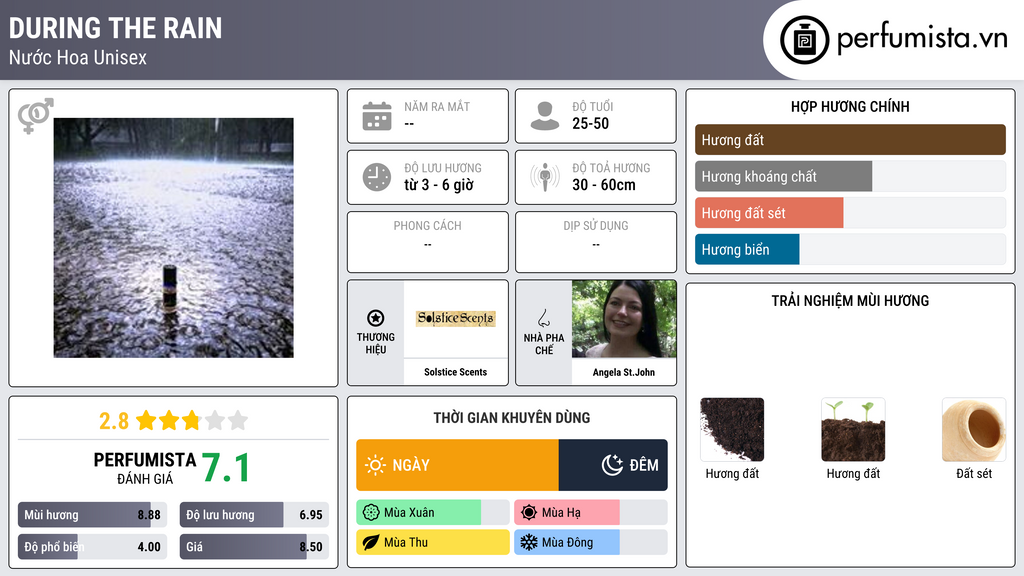Select the Mùa Hạ season bar
The image size is (1024, 576).
tap(590, 513)
